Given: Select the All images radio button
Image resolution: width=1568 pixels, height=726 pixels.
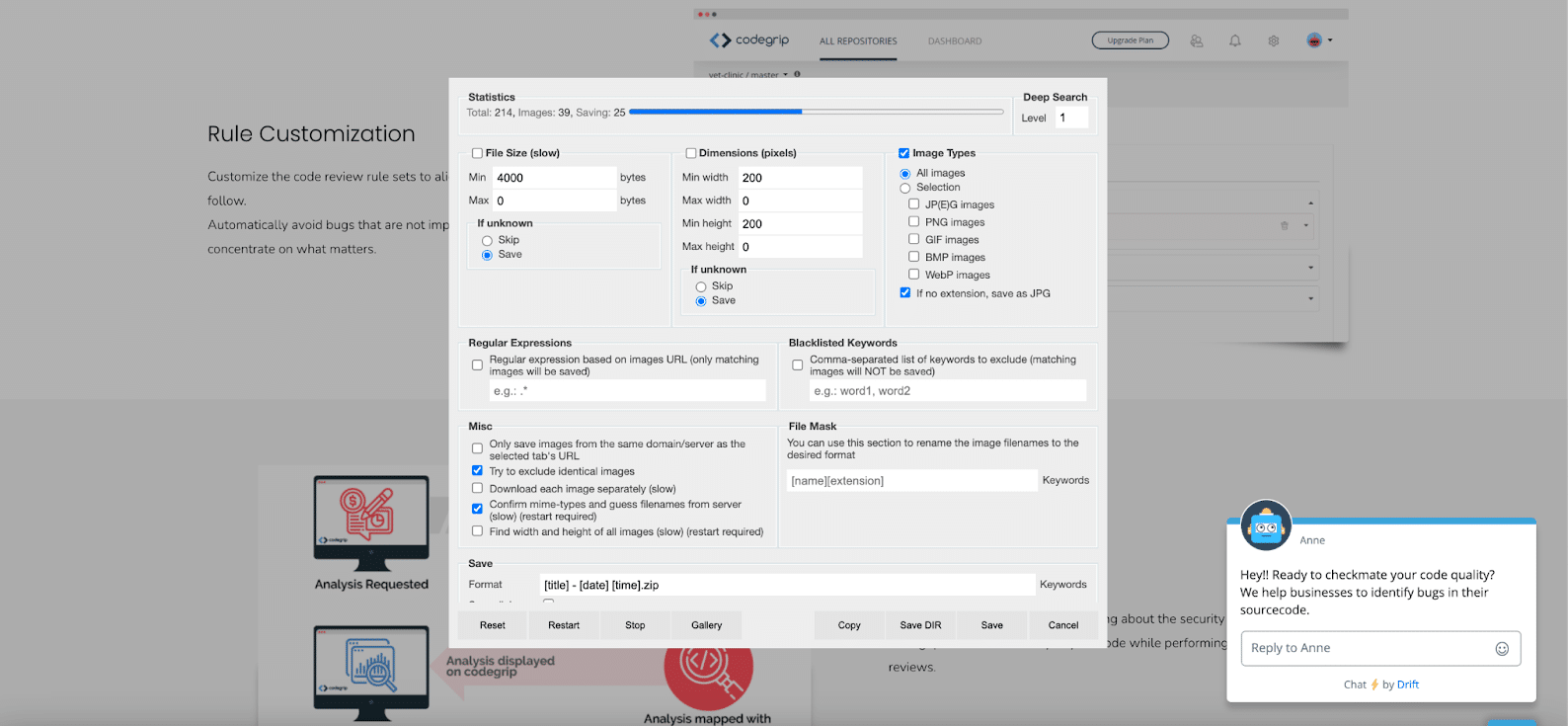Looking at the screenshot, I should point(905,174).
